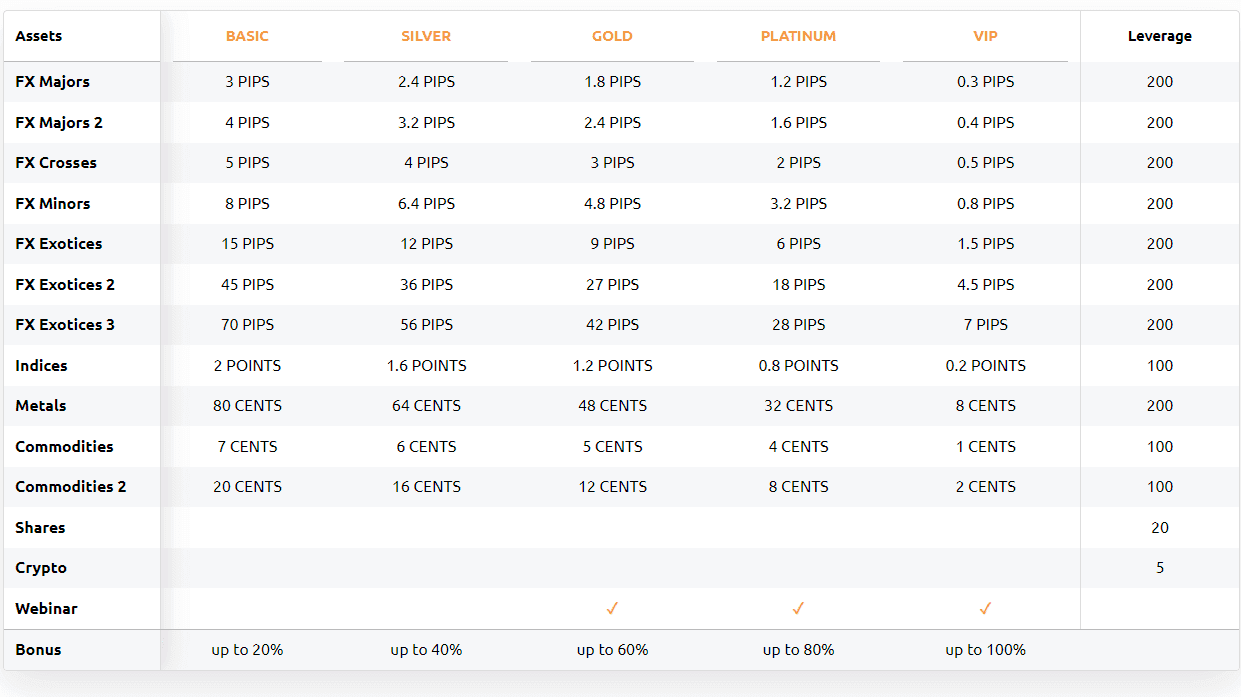Screen dimensions: 1241x697
Task: Select the VIP account column header
Action: pyautogui.click(x=985, y=36)
